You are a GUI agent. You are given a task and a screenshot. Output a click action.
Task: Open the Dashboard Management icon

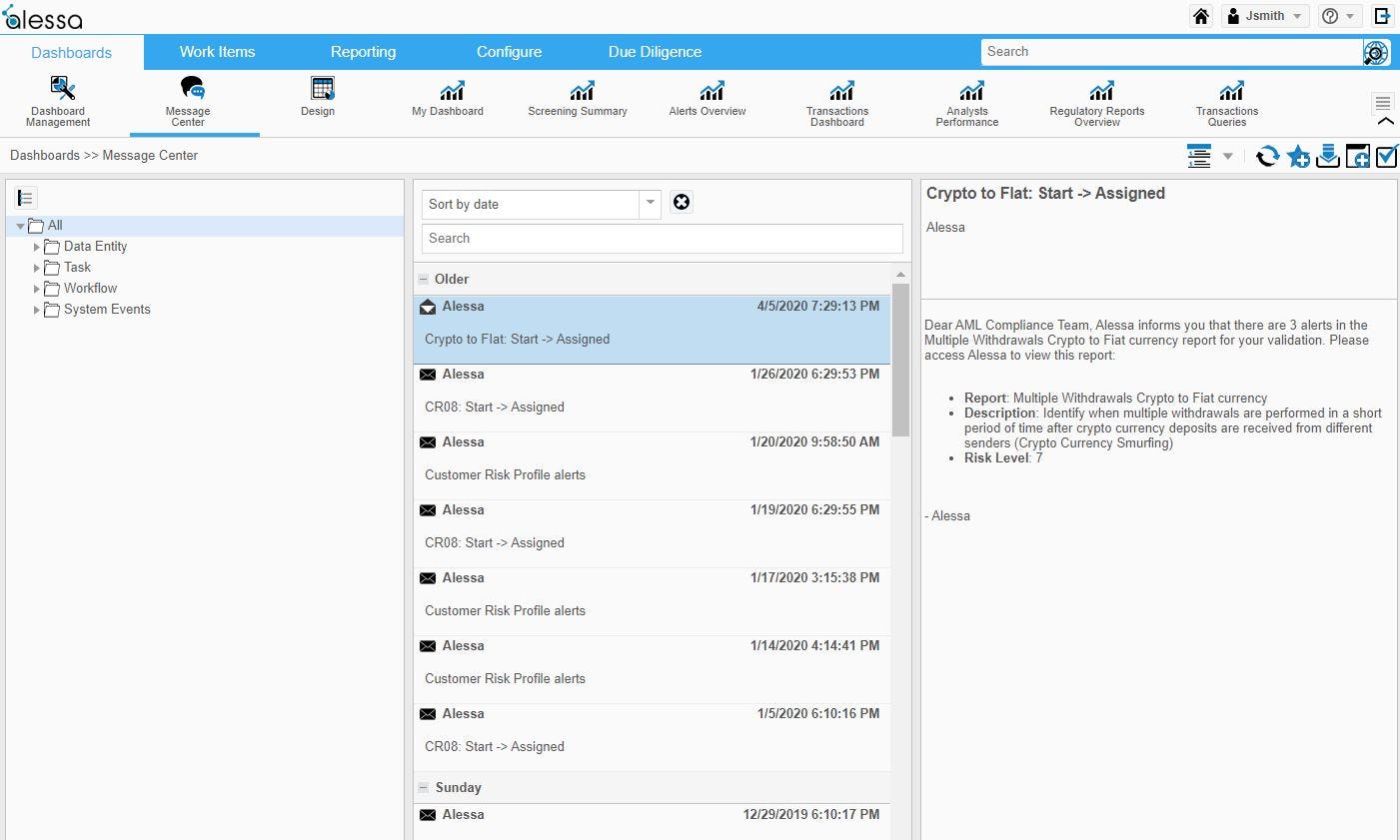pyautogui.click(x=62, y=89)
